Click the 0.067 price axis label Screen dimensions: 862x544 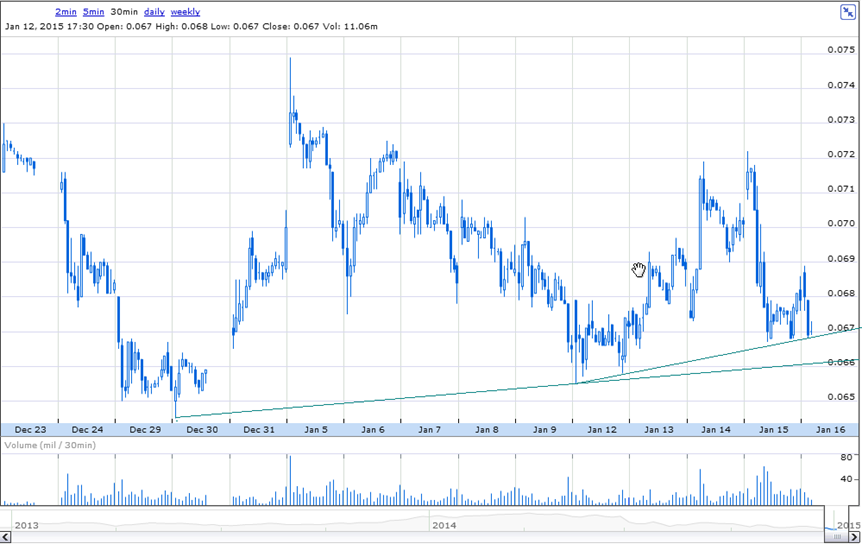pyautogui.click(x=841, y=328)
